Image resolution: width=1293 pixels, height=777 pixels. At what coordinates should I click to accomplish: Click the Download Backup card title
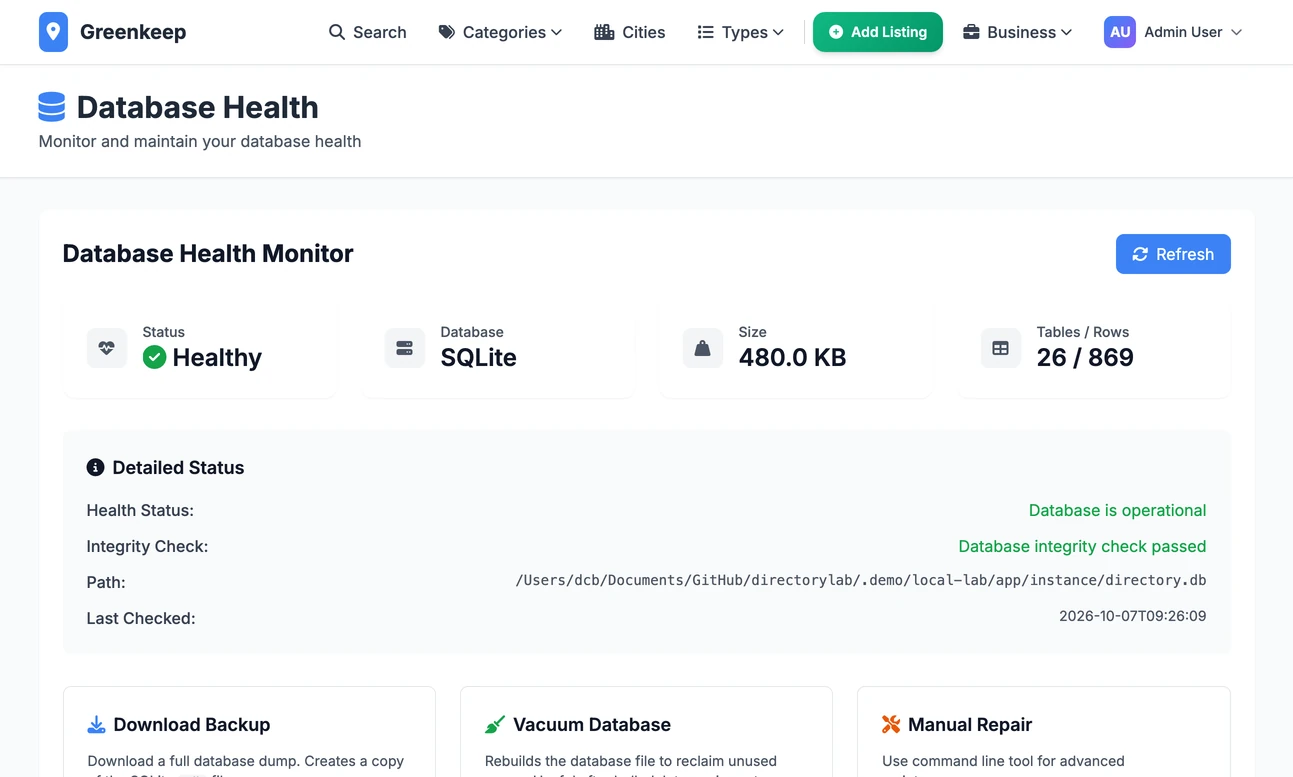pyautogui.click(x=192, y=724)
